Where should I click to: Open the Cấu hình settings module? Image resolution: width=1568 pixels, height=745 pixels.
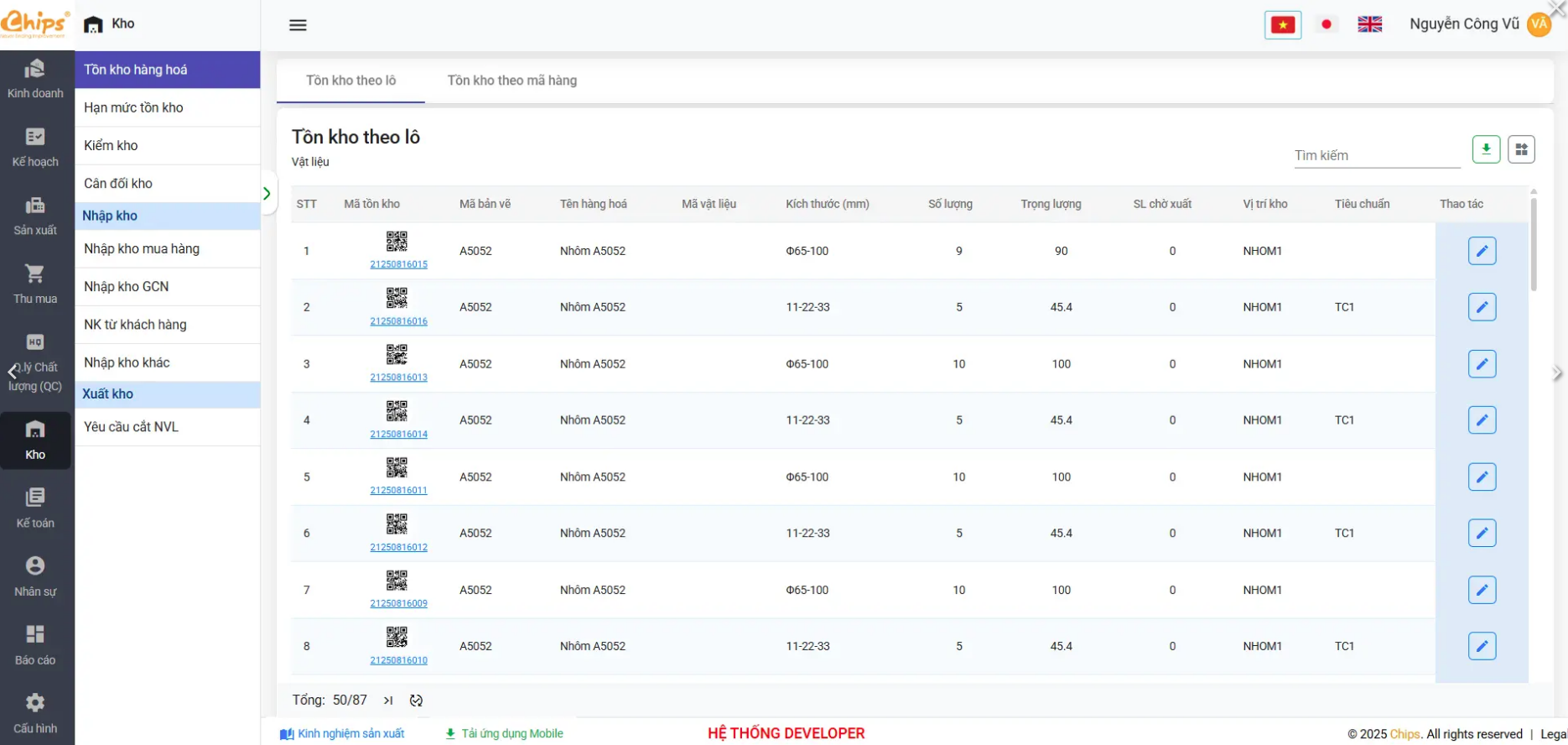[35, 714]
